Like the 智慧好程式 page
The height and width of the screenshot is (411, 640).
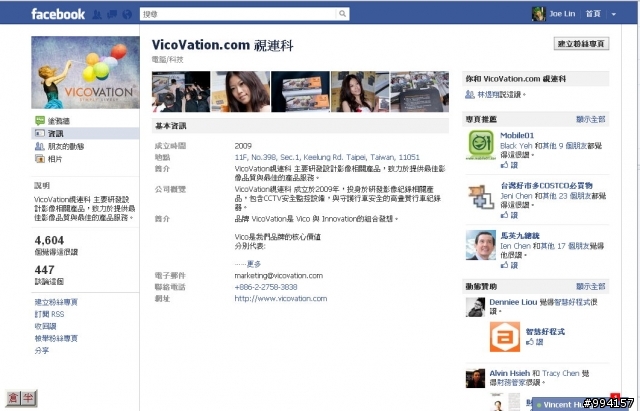pyautogui.click(x=535, y=342)
